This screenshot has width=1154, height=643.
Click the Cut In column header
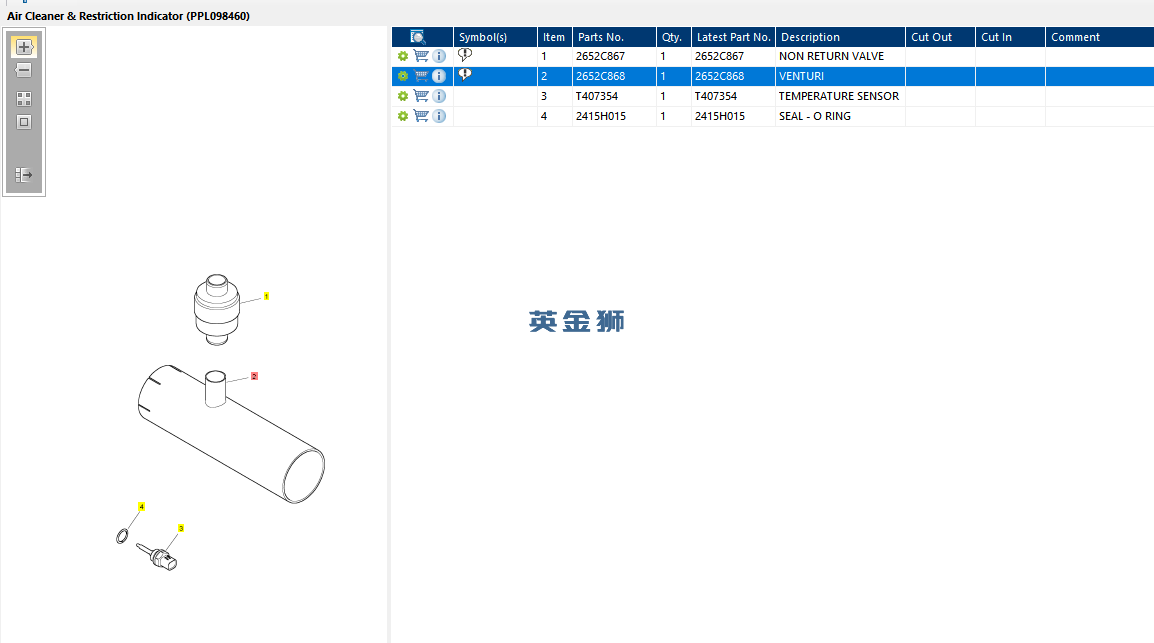coord(1010,37)
